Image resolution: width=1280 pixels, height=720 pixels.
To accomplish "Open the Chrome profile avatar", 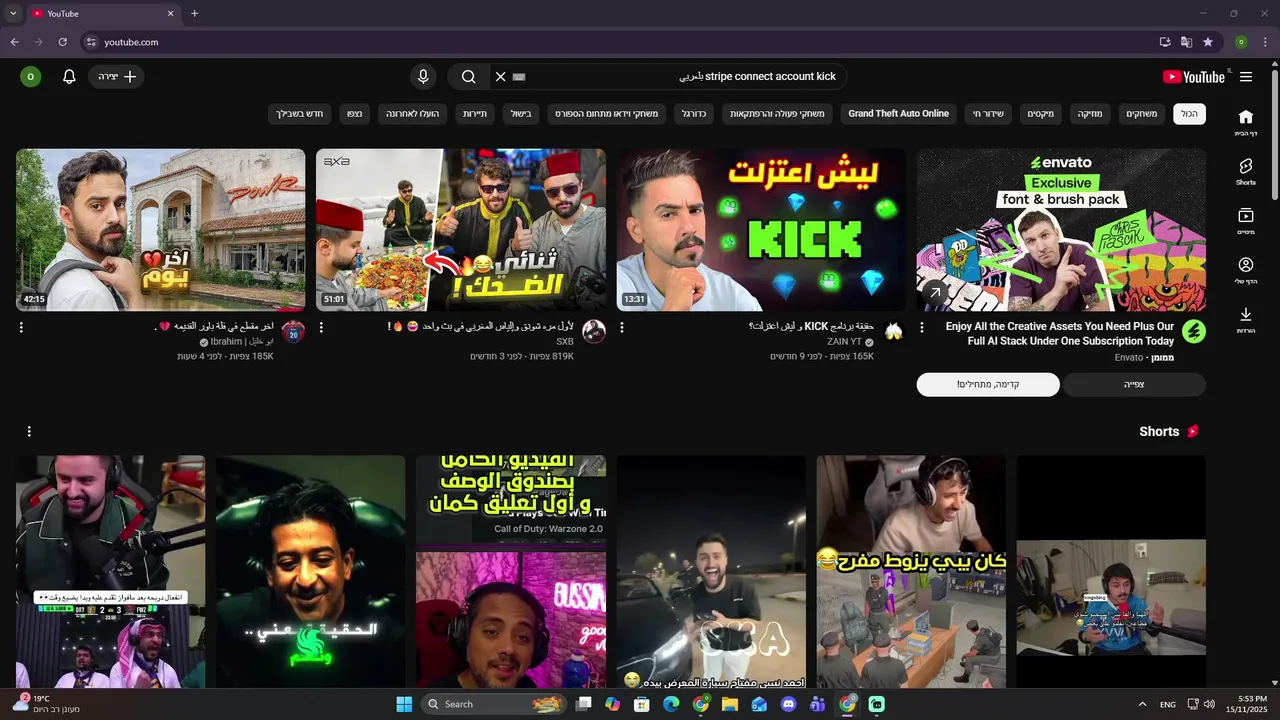I will [1241, 42].
